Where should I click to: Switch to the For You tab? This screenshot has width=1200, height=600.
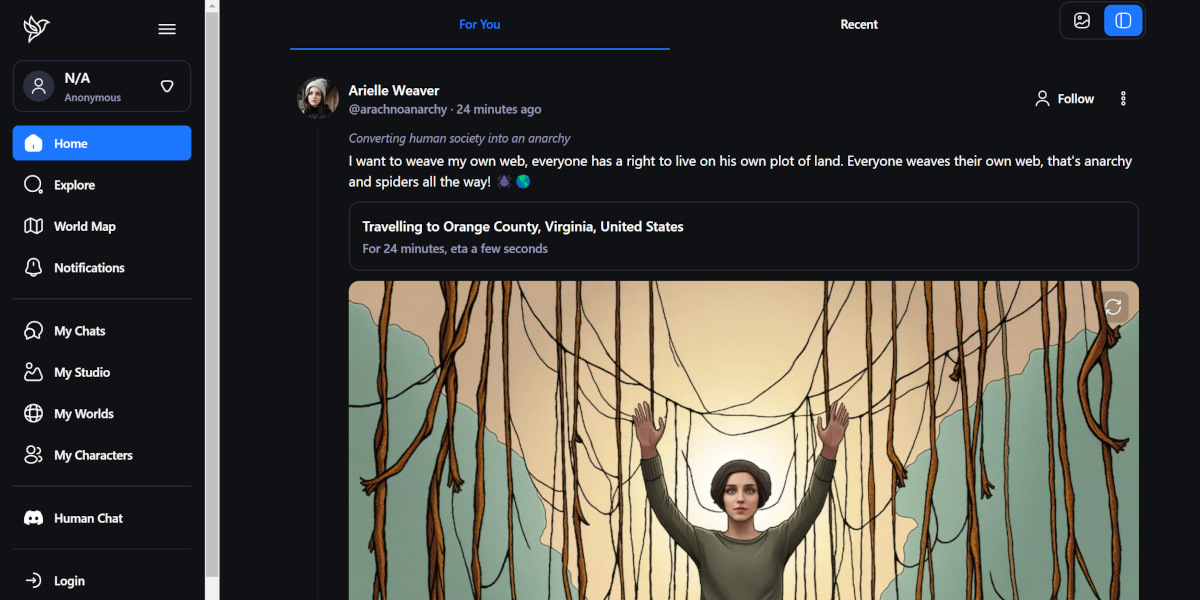click(479, 25)
